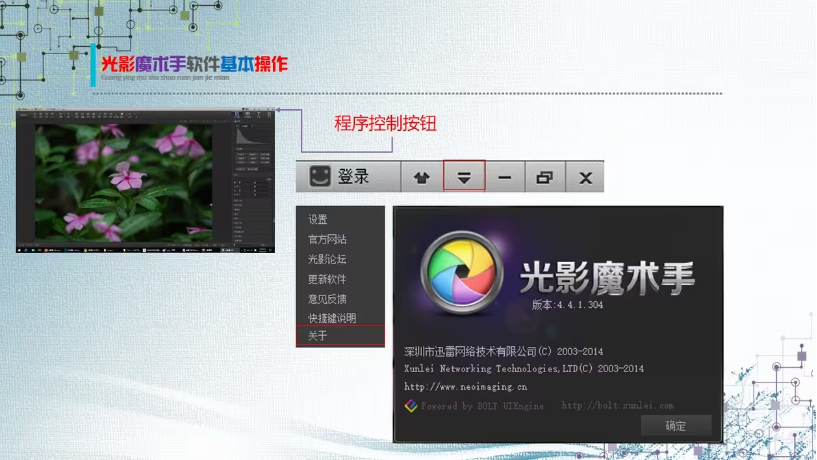The height and width of the screenshot is (460, 817).
Task: Click the flower photo in the software screenshot
Action: coord(123,183)
